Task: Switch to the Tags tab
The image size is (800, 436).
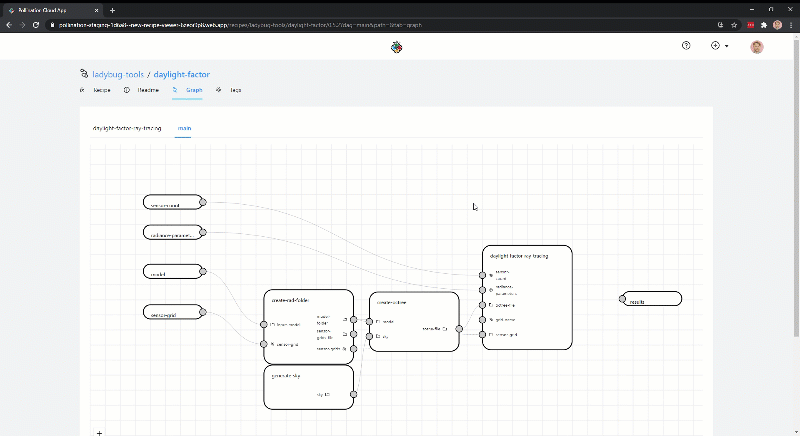Action: pyautogui.click(x=229, y=90)
